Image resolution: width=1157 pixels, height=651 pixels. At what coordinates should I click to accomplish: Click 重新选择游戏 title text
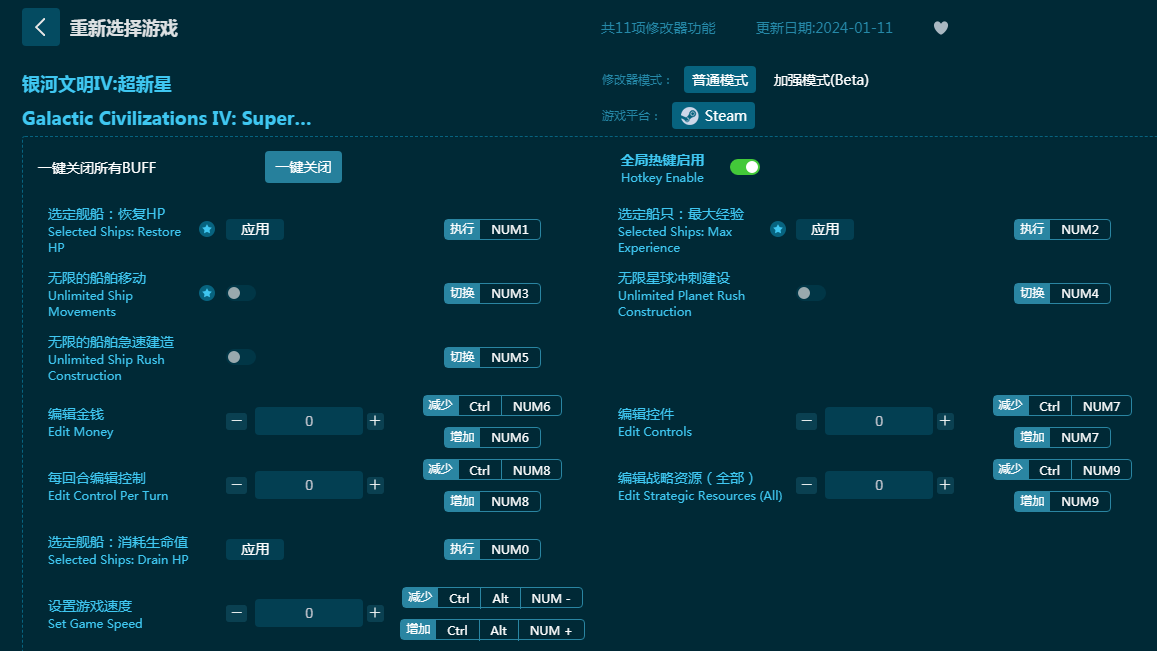[124, 28]
